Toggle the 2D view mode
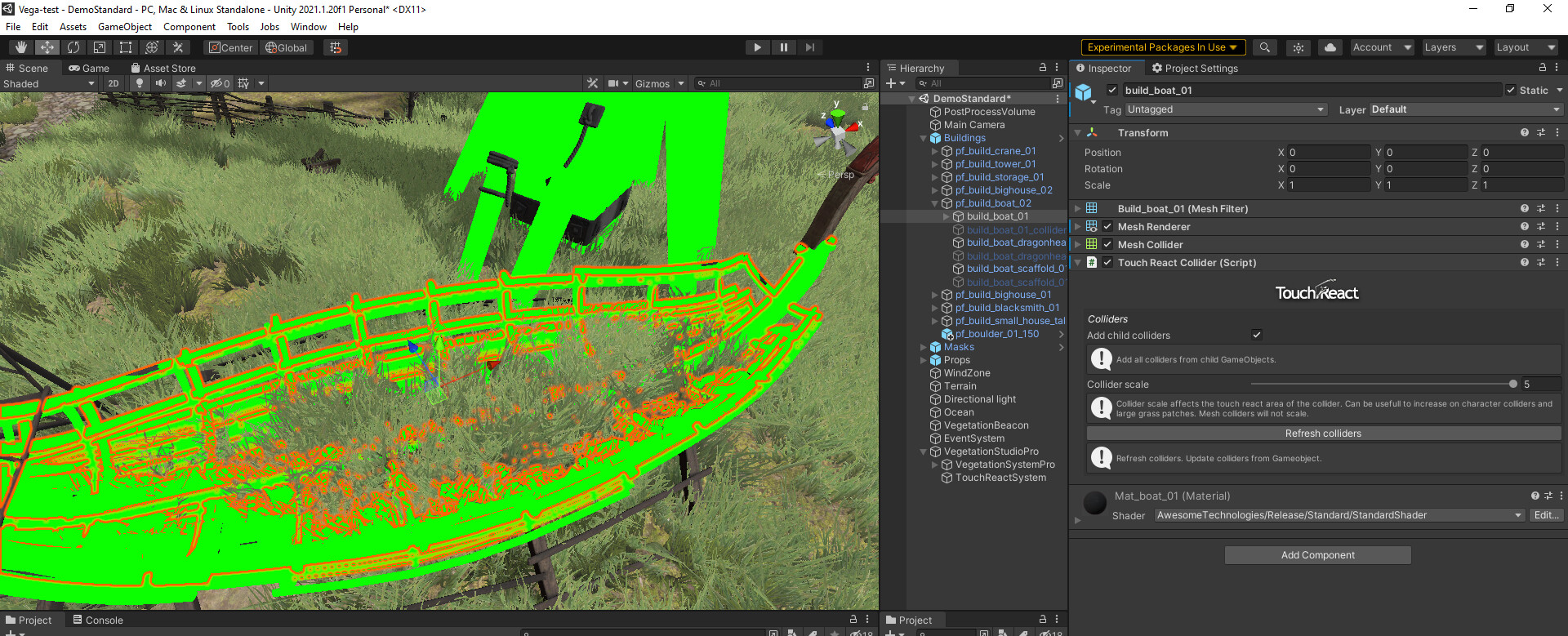The image size is (1568, 636). (113, 83)
